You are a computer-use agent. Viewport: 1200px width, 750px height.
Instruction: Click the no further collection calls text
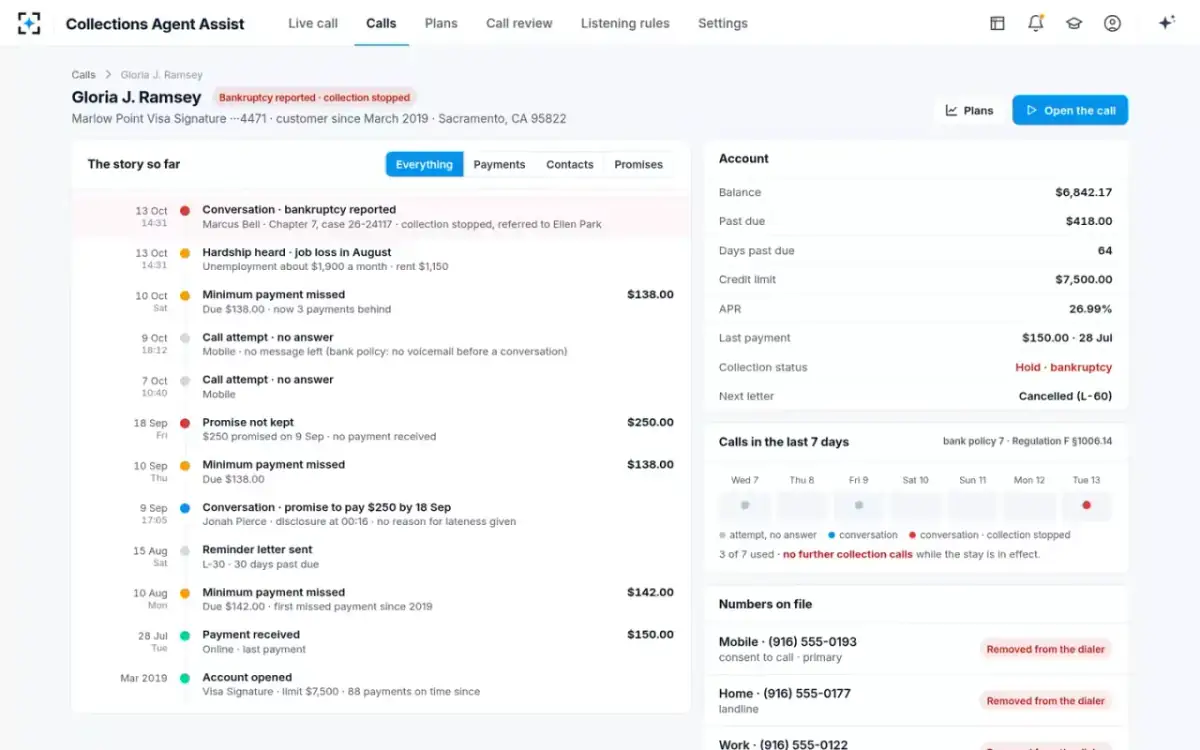pyautogui.click(x=847, y=554)
